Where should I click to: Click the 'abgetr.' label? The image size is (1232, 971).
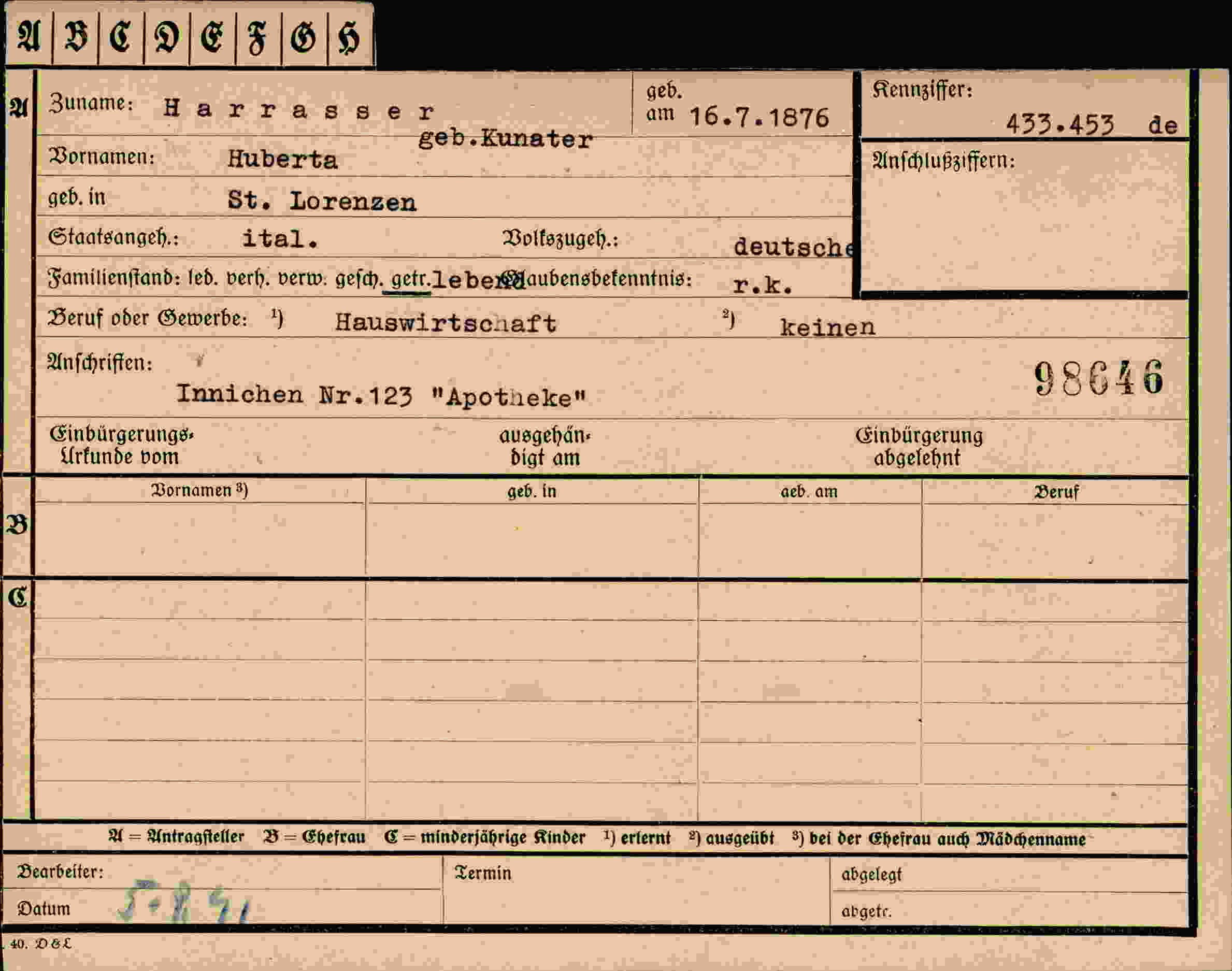point(866,912)
